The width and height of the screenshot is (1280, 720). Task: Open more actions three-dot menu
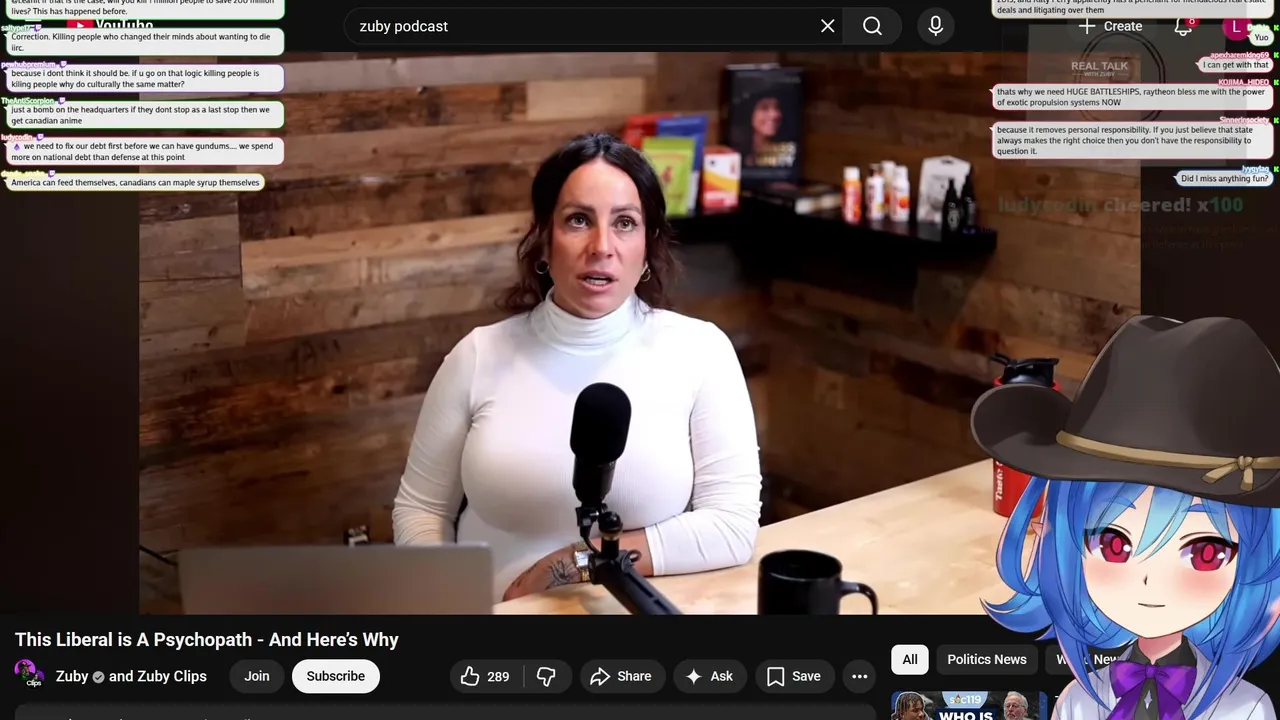[x=859, y=677]
